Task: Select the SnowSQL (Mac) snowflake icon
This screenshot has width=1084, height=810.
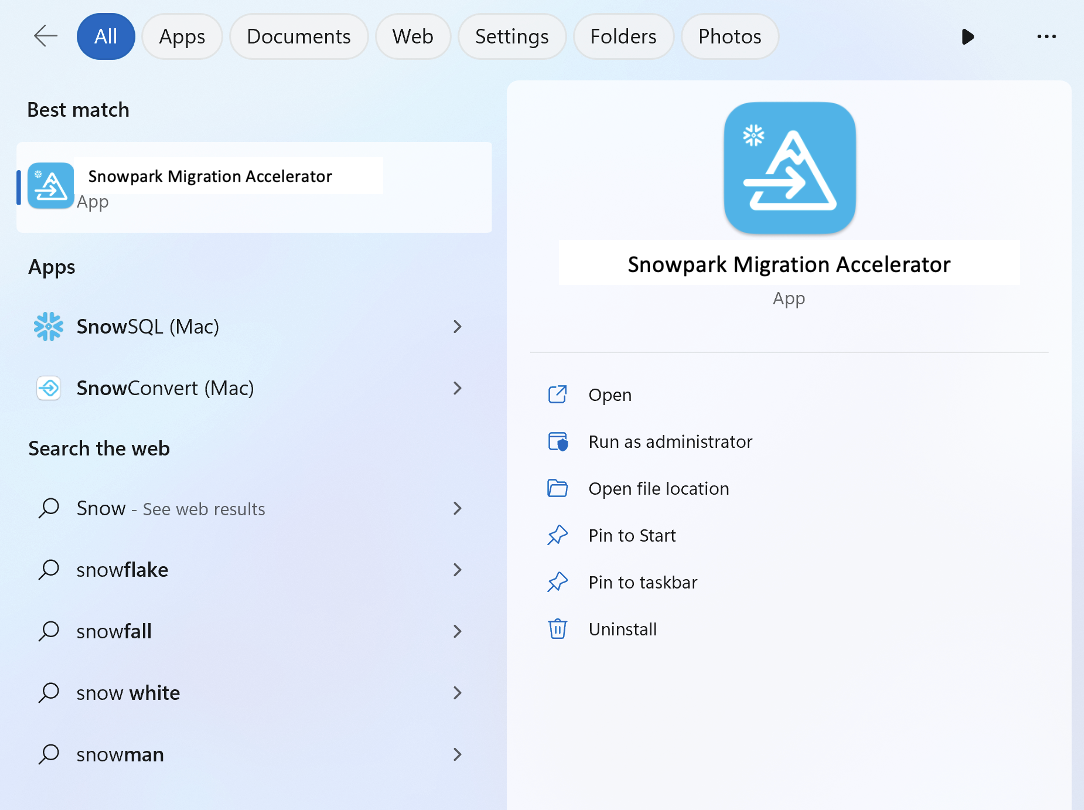Action: 48,327
